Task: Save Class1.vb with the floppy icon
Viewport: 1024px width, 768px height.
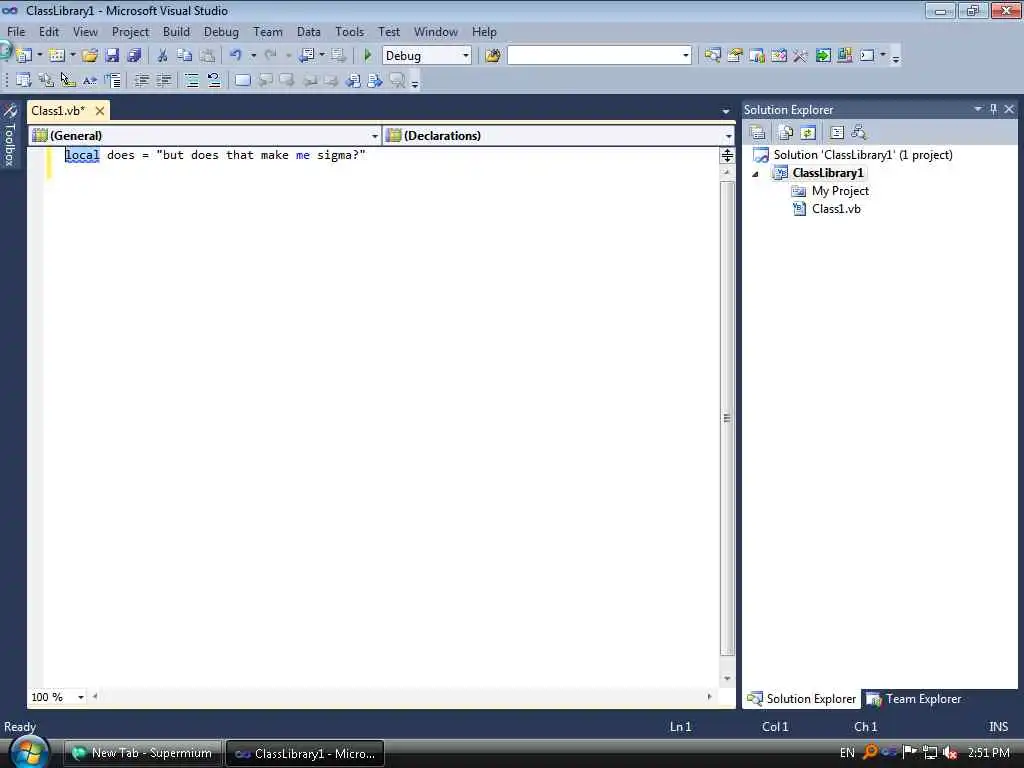Action: (112, 56)
